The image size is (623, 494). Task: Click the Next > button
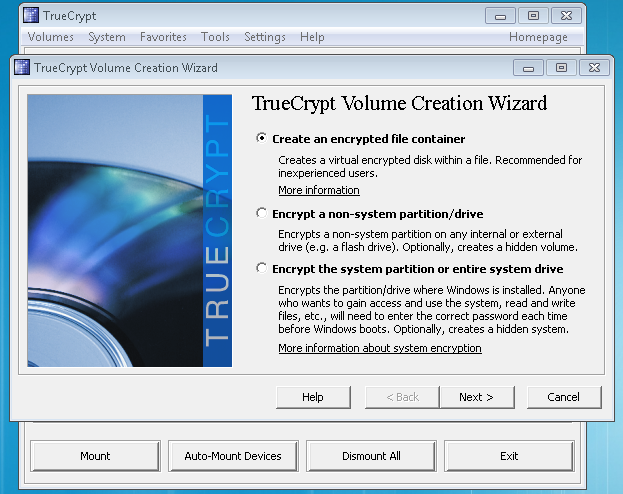tap(477, 397)
